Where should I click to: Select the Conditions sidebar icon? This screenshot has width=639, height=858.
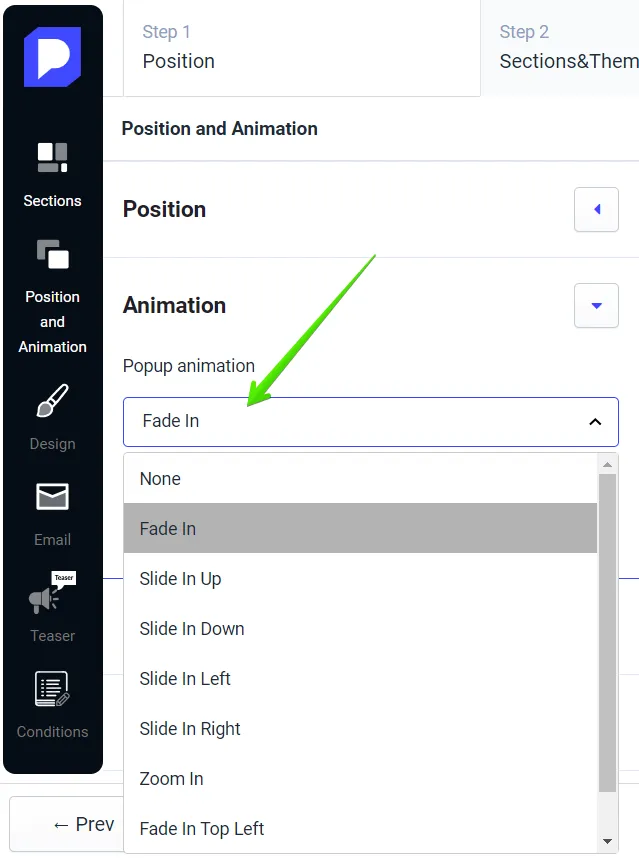click(x=52, y=688)
